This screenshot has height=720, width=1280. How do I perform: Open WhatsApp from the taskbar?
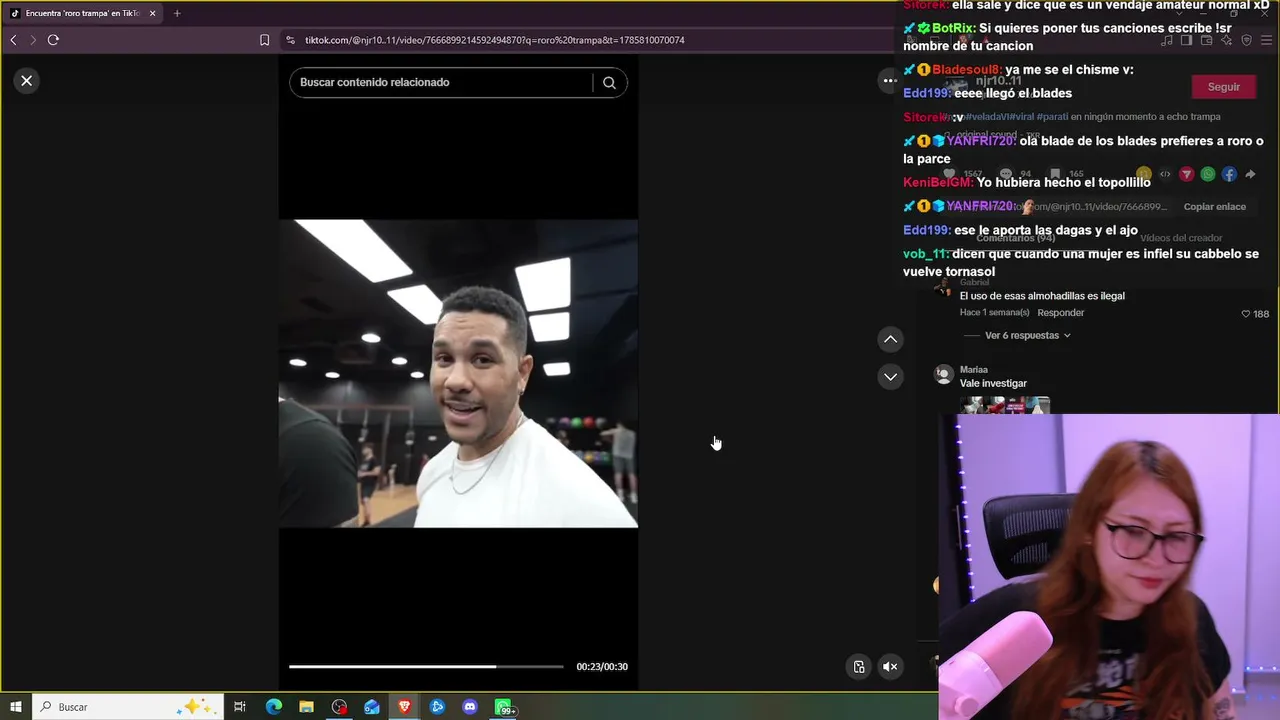coord(504,707)
